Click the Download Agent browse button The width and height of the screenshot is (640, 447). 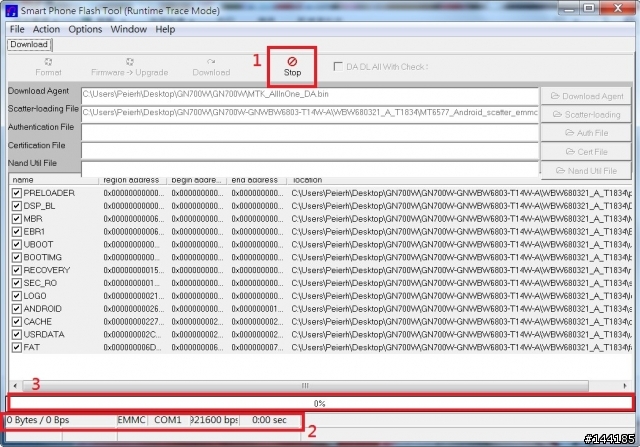click(x=586, y=96)
